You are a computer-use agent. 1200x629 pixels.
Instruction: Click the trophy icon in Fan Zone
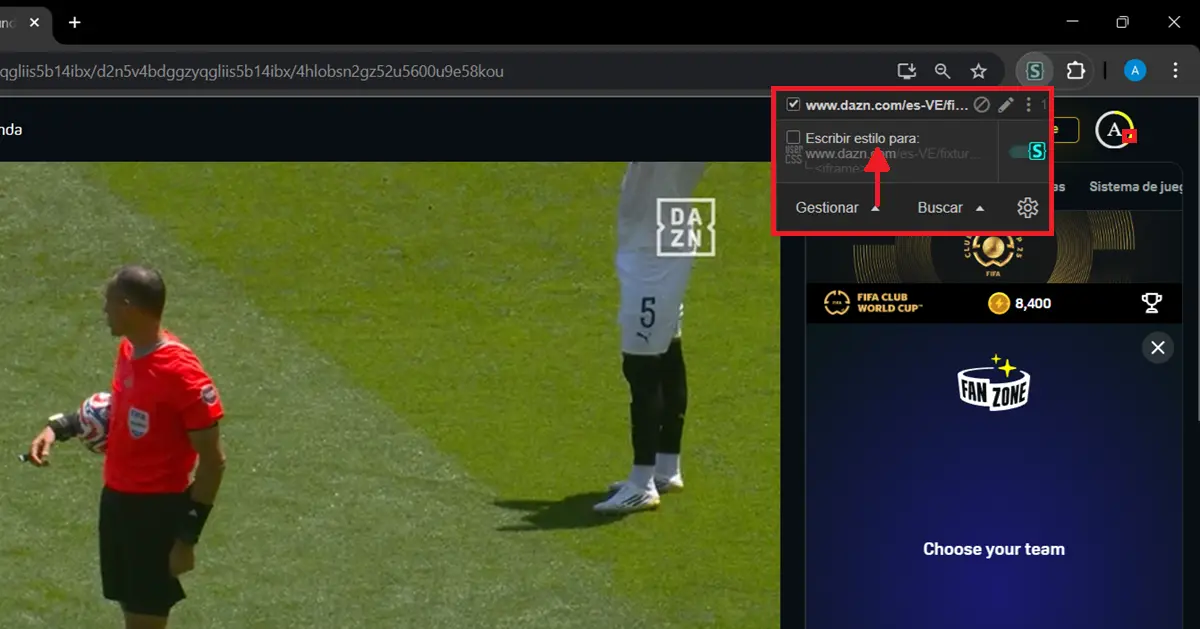point(1152,303)
